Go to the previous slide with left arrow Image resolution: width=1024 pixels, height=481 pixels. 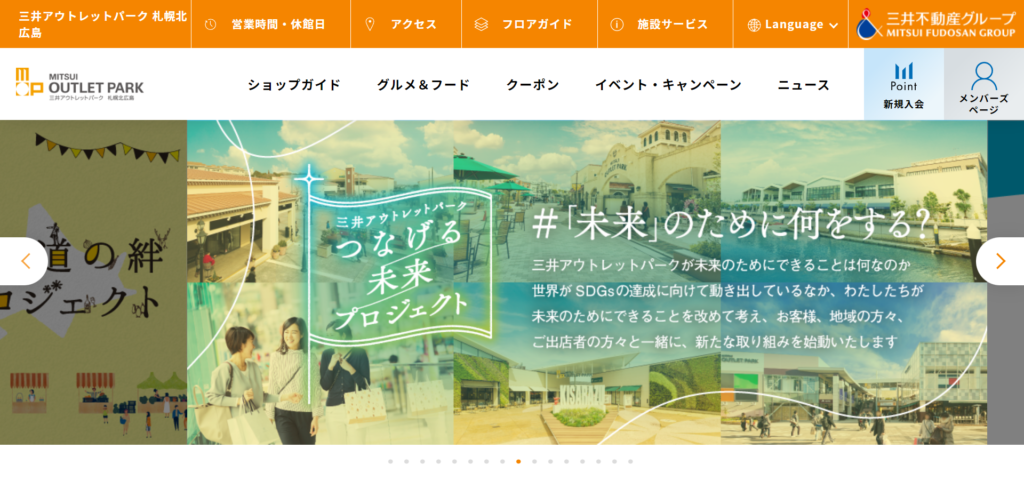point(24,261)
